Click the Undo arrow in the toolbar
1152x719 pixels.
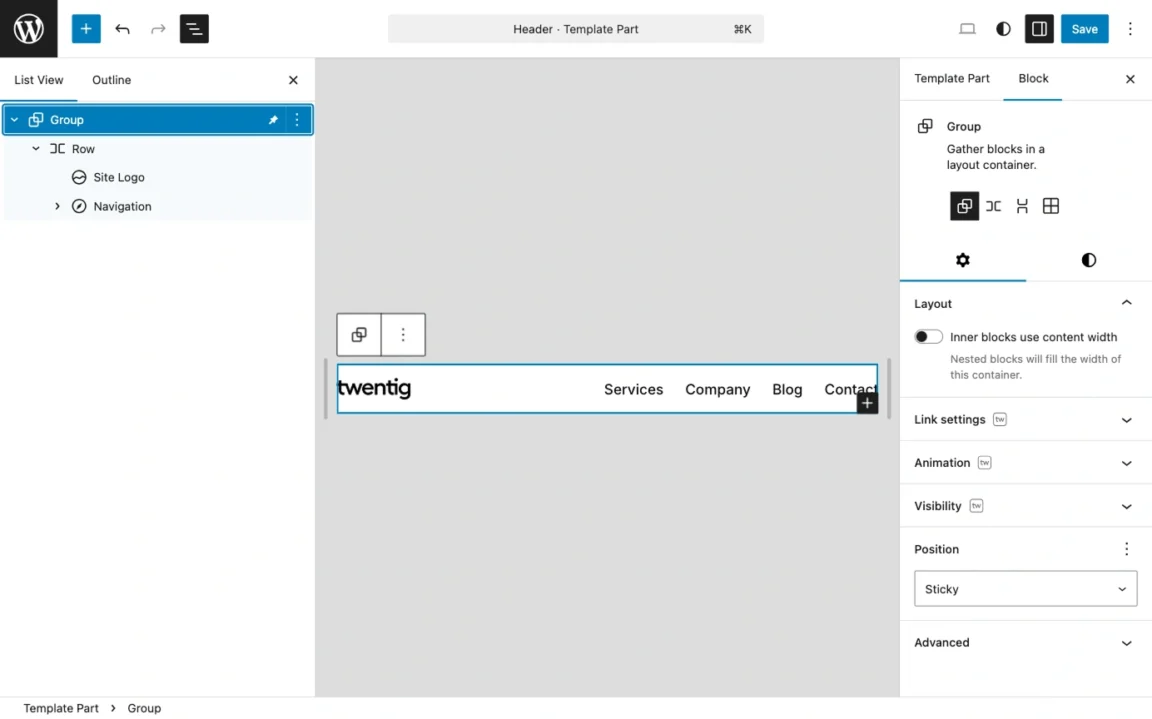click(x=122, y=29)
